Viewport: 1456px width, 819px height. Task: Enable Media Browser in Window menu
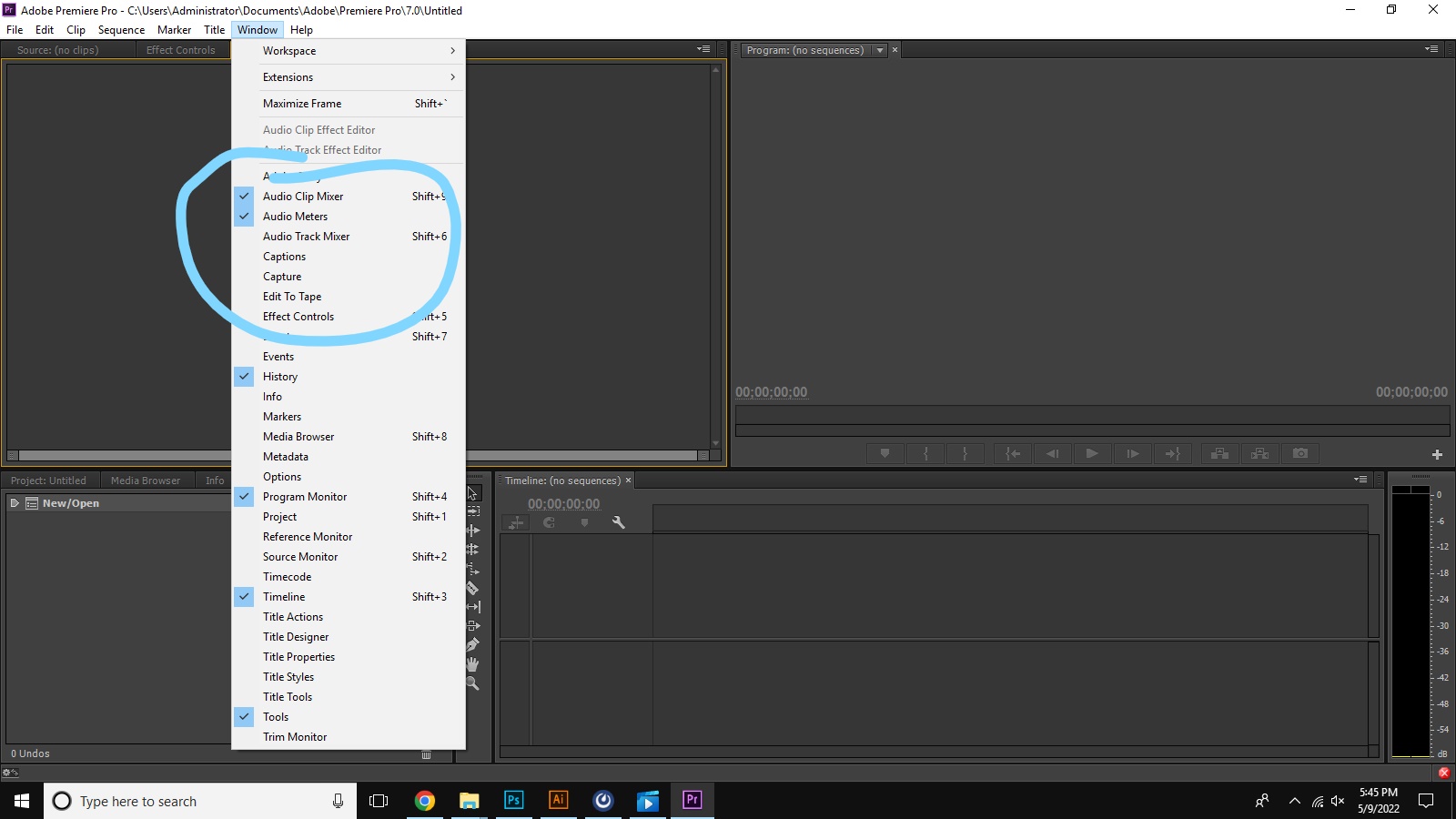pyautogui.click(x=349, y=437)
